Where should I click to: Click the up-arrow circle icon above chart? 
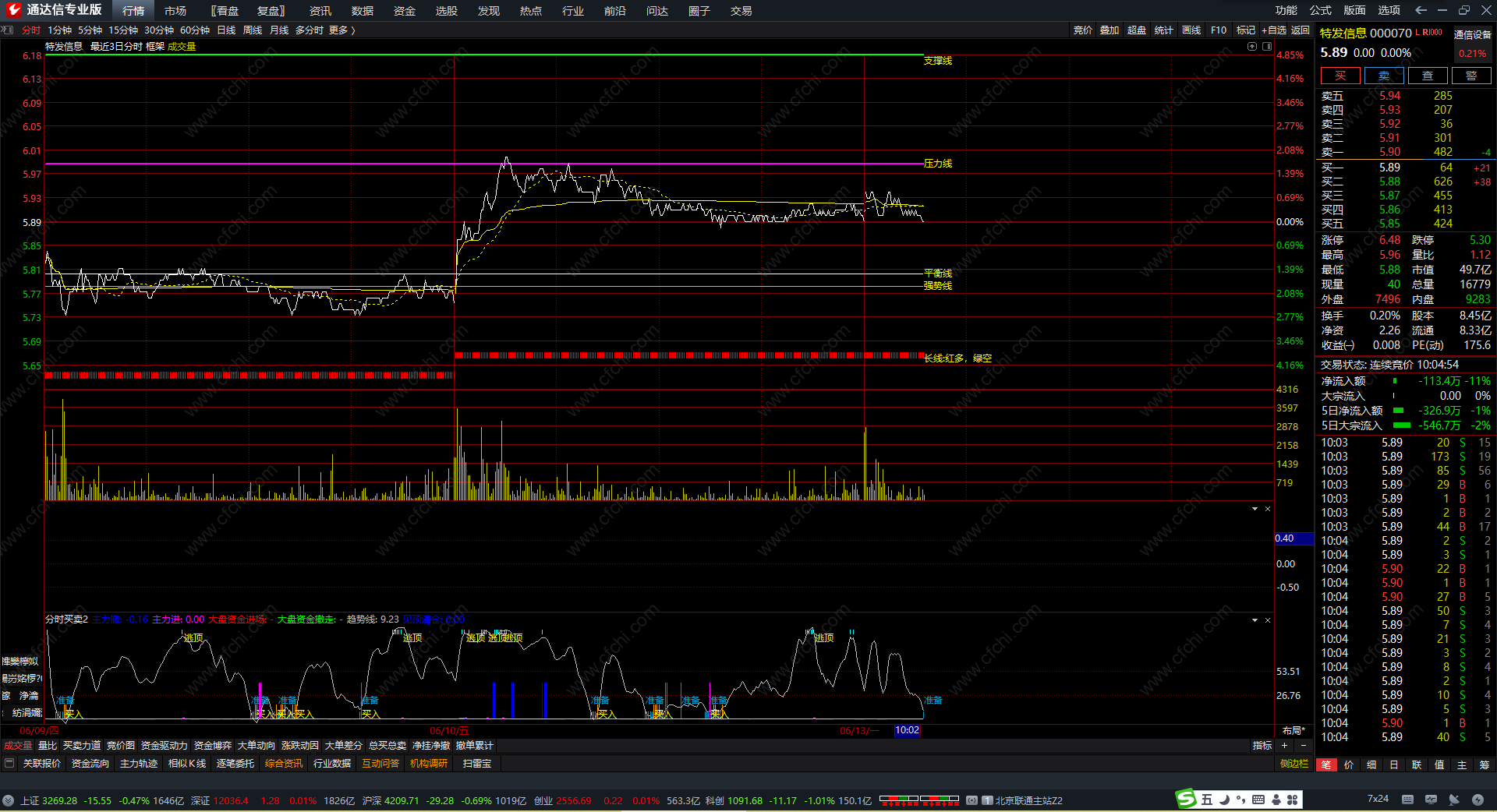pos(1252,47)
